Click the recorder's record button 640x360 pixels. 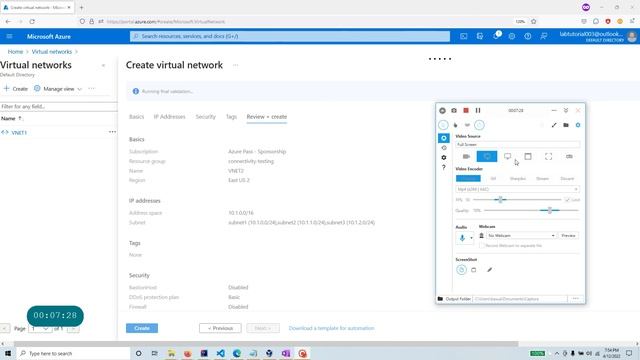[442, 111]
